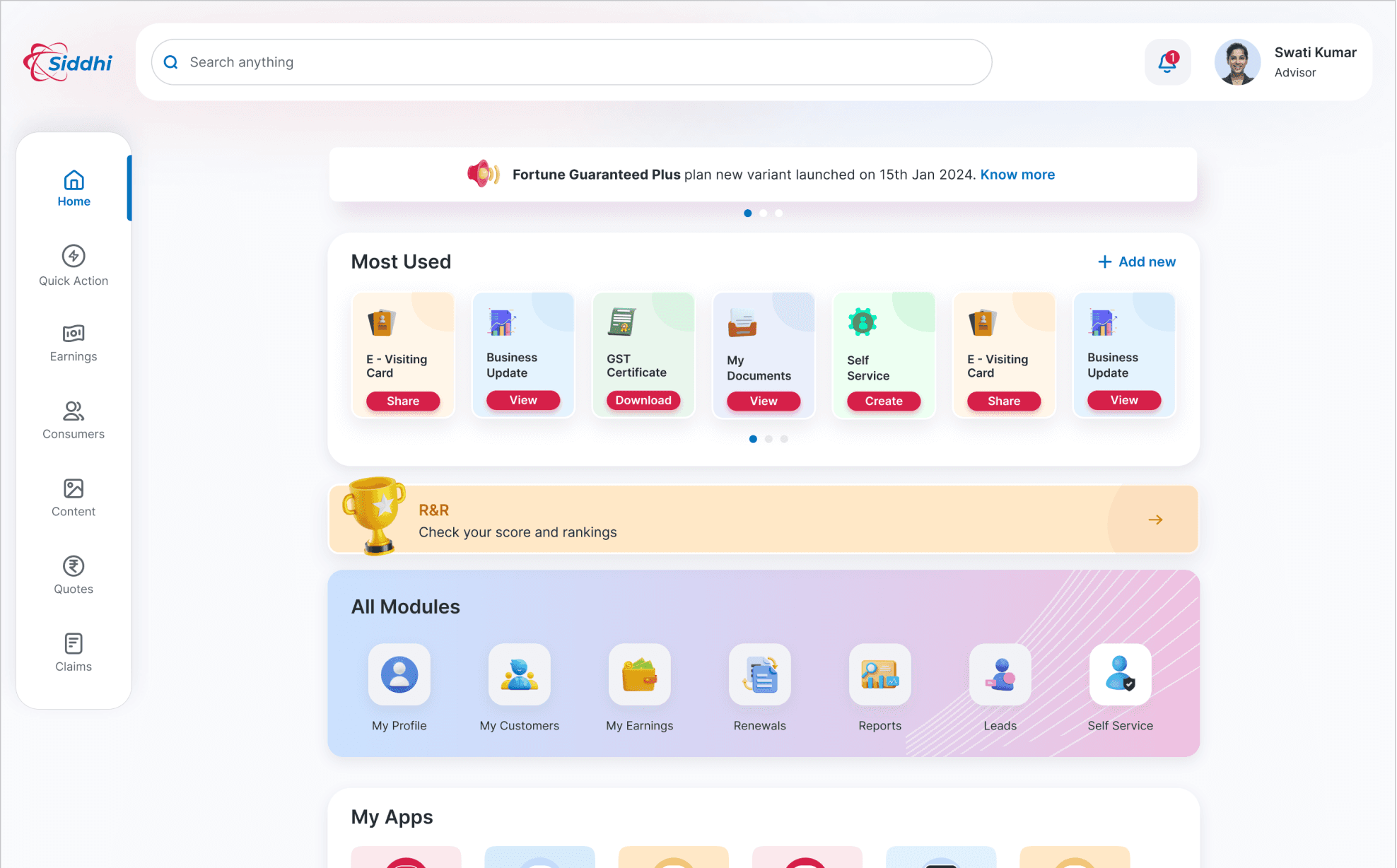Open the My Earnings wallet icon

pos(639,674)
